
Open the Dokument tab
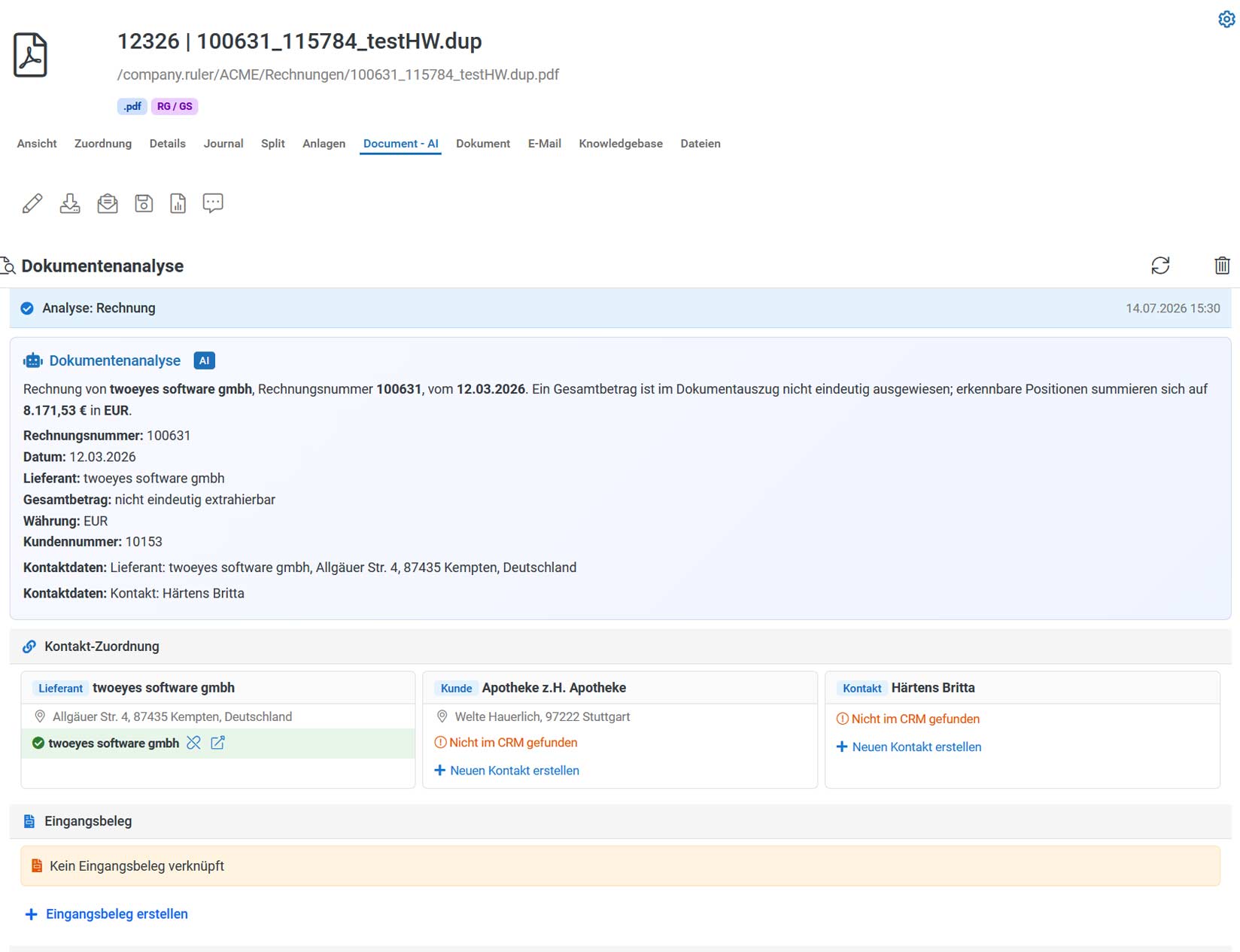[x=483, y=144]
